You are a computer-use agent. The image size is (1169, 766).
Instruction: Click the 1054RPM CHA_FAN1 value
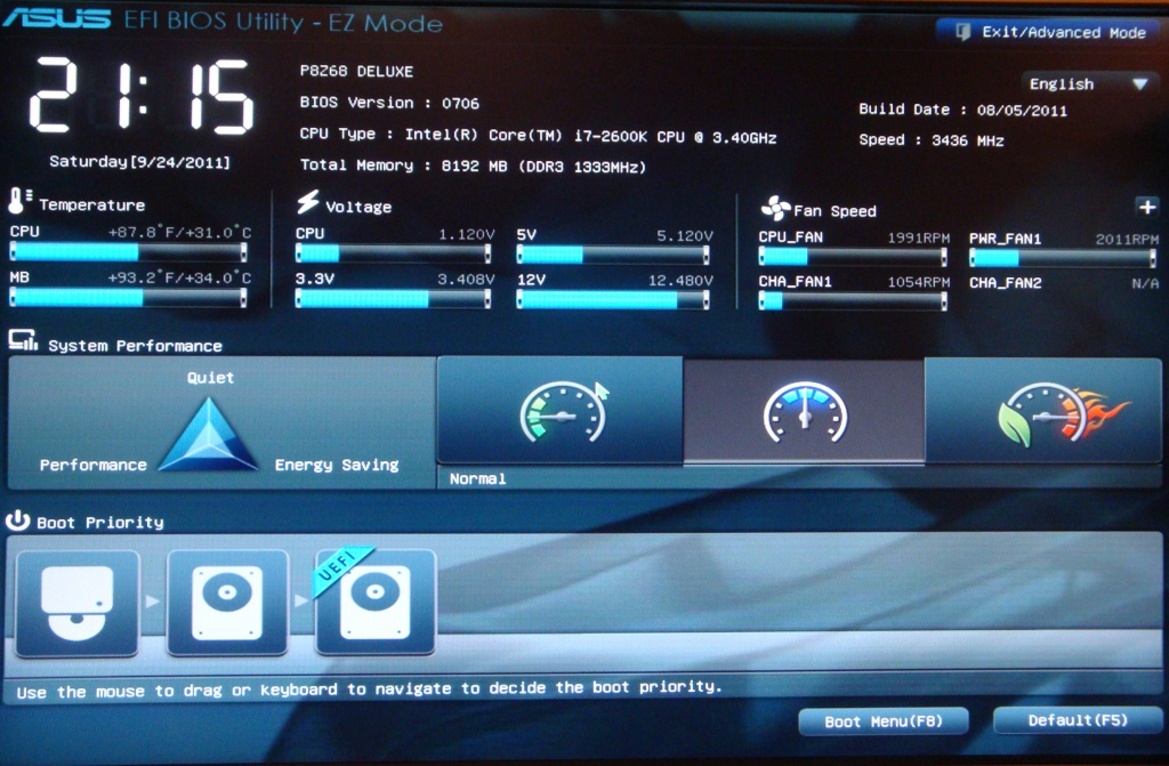918,283
